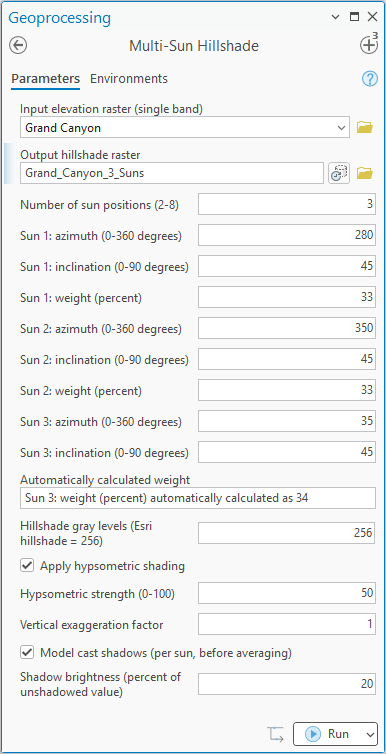Browse for output hillshade raster folder

[365, 173]
